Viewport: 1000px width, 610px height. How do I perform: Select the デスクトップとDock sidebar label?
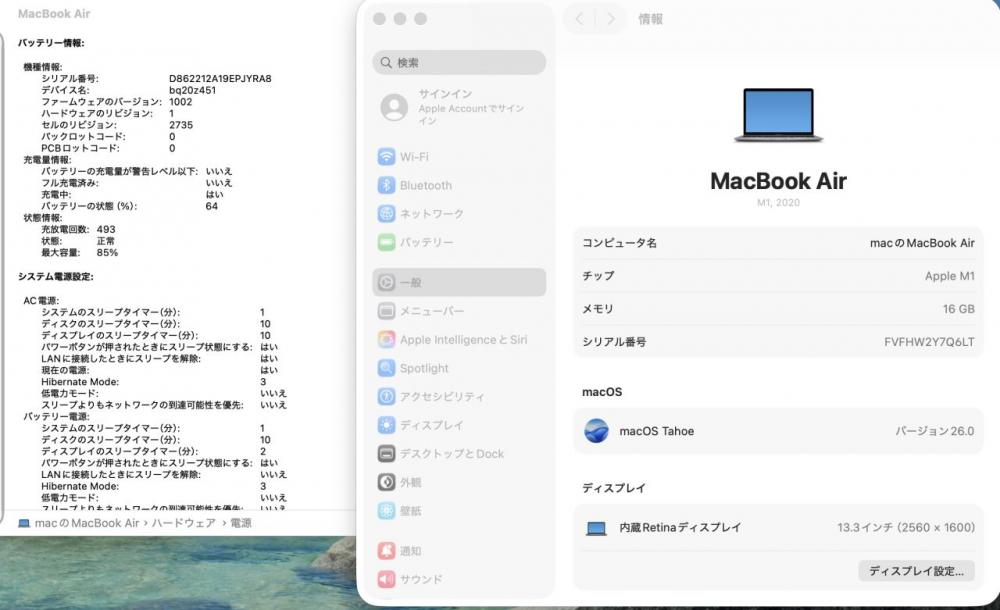(x=452, y=454)
